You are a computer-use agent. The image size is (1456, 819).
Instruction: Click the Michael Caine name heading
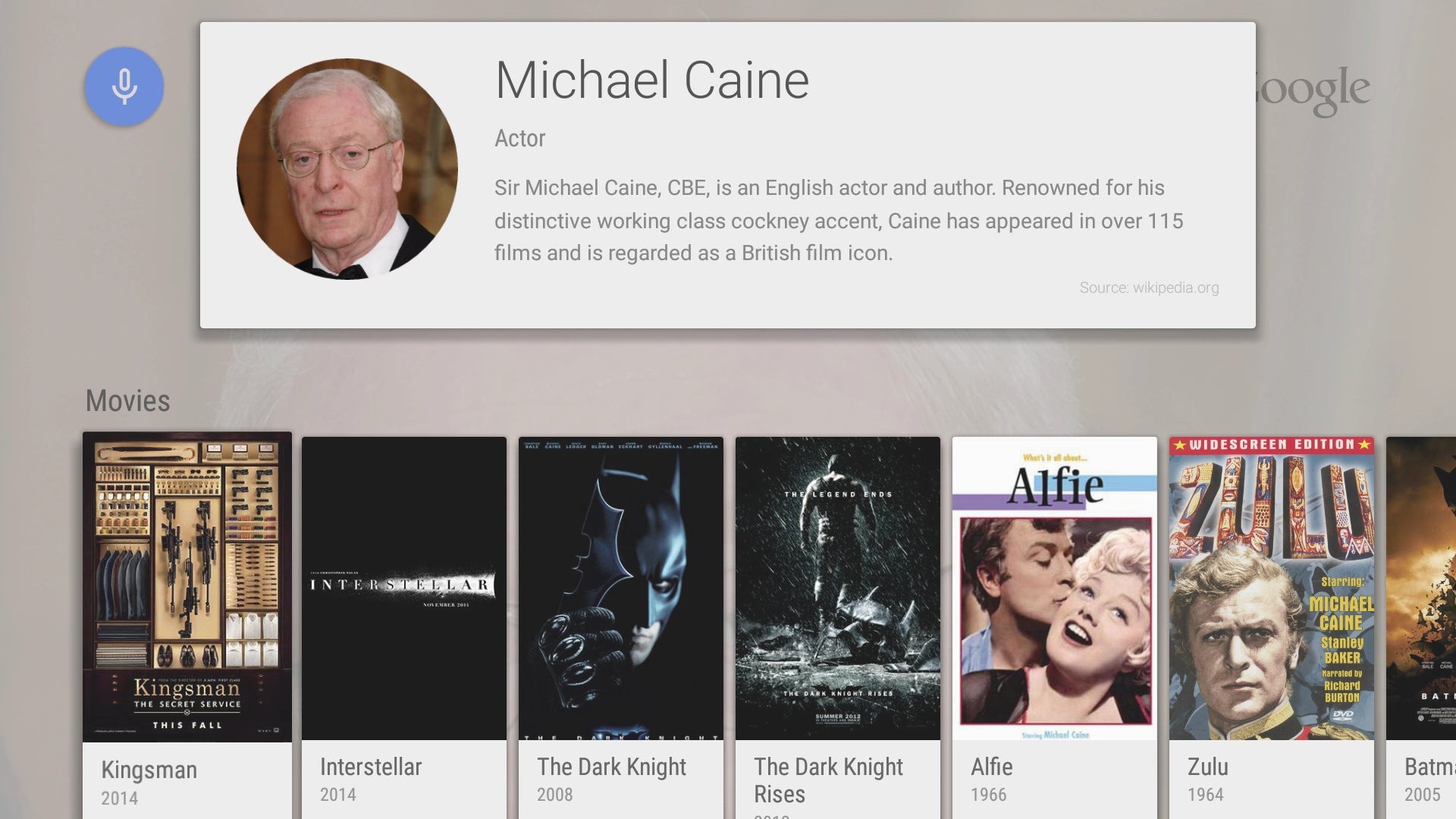[651, 80]
